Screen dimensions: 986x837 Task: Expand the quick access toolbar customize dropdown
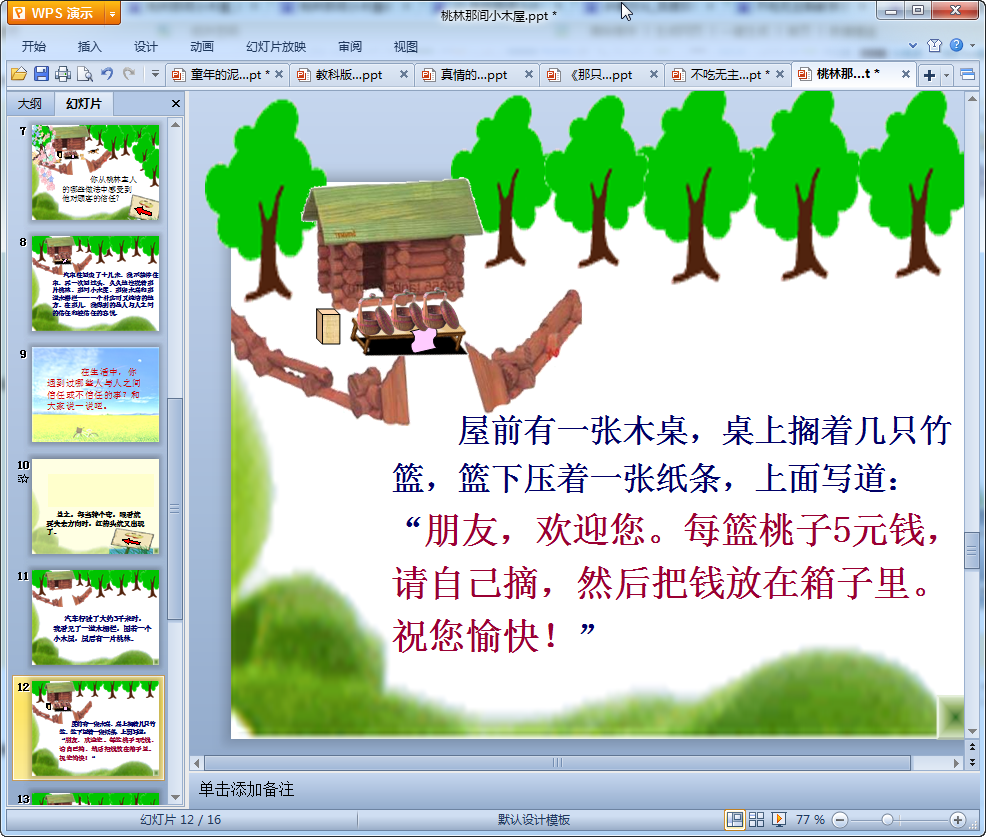pos(155,74)
